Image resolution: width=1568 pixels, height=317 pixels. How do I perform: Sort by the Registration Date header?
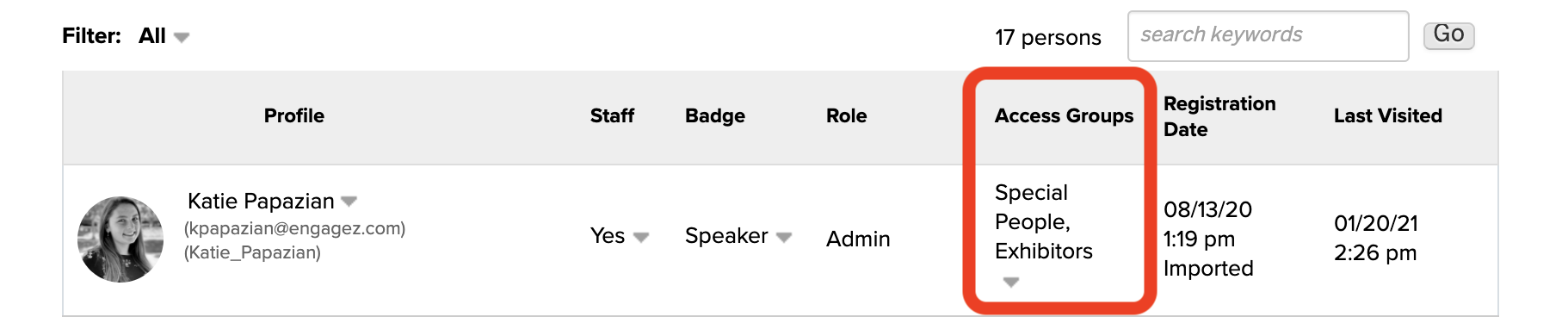click(1219, 116)
